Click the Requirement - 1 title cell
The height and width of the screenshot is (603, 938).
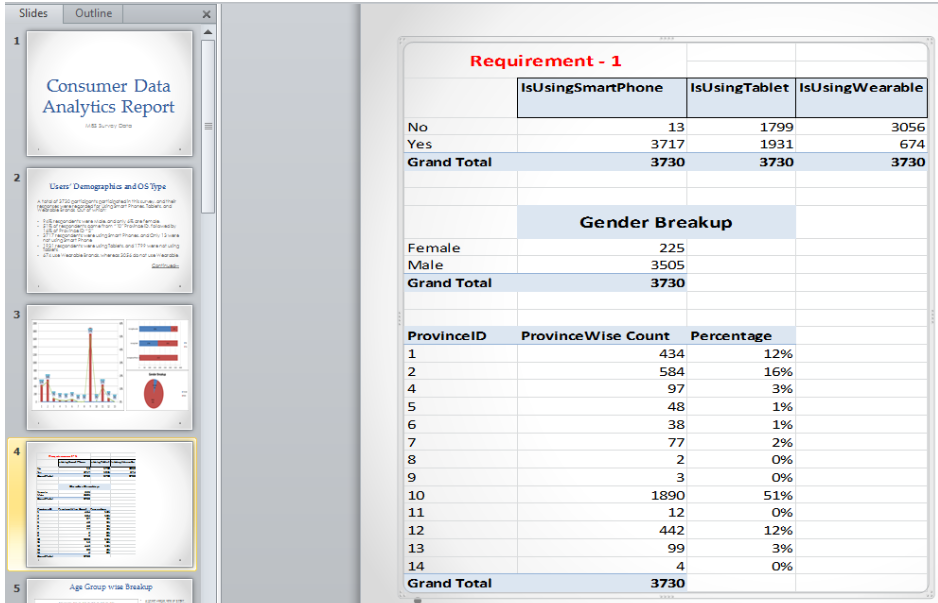[x=545, y=60]
